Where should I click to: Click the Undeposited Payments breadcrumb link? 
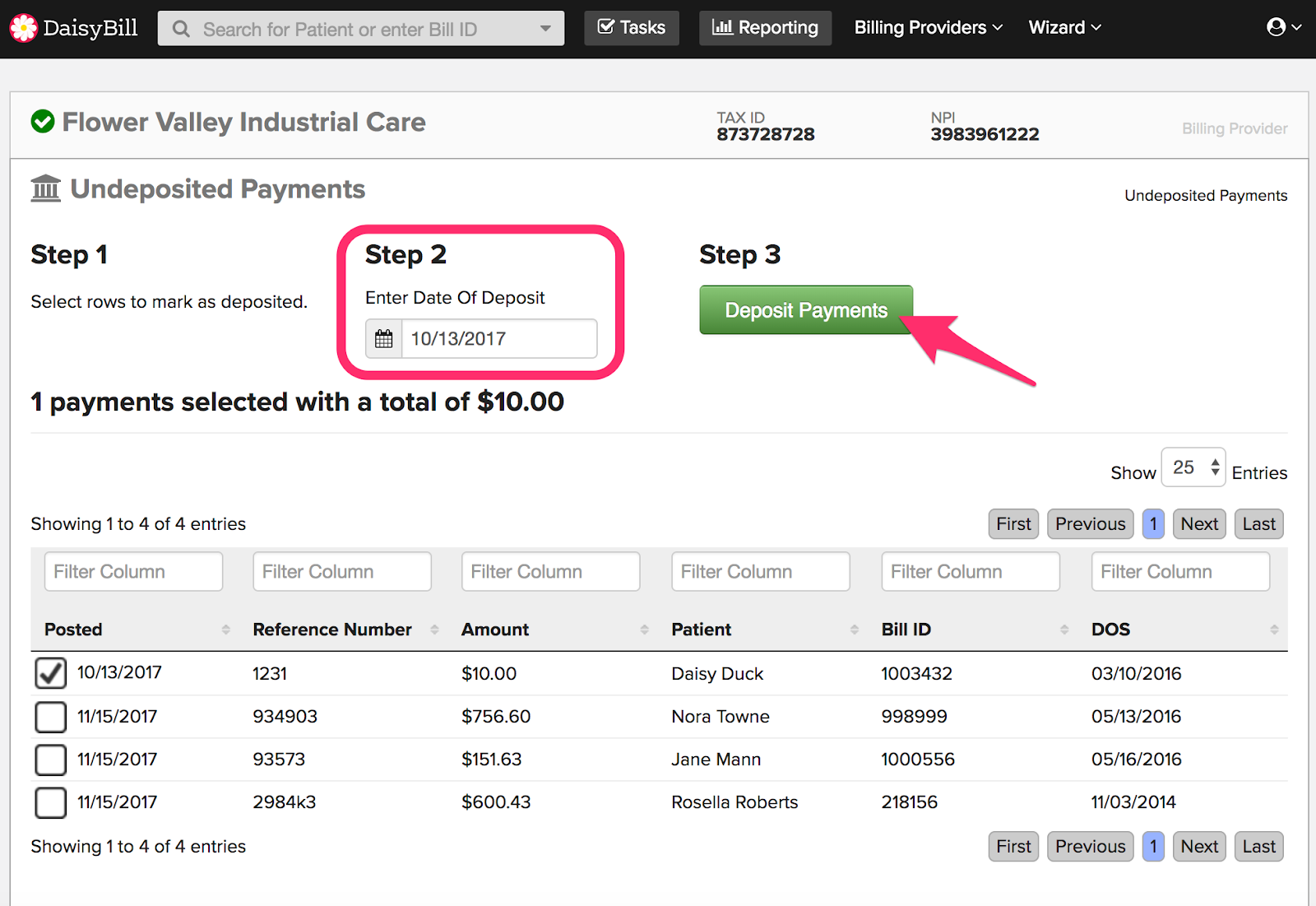click(x=1206, y=196)
